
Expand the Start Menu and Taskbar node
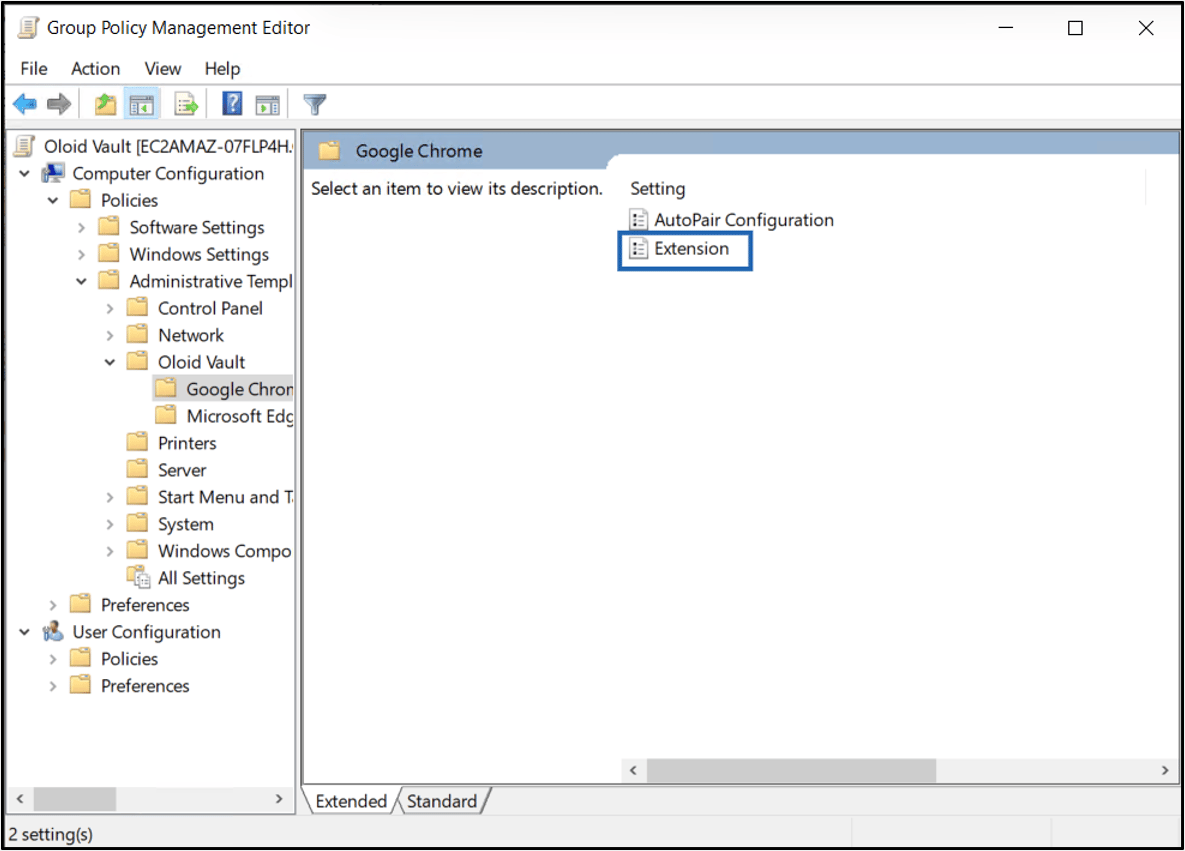pos(110,497)
